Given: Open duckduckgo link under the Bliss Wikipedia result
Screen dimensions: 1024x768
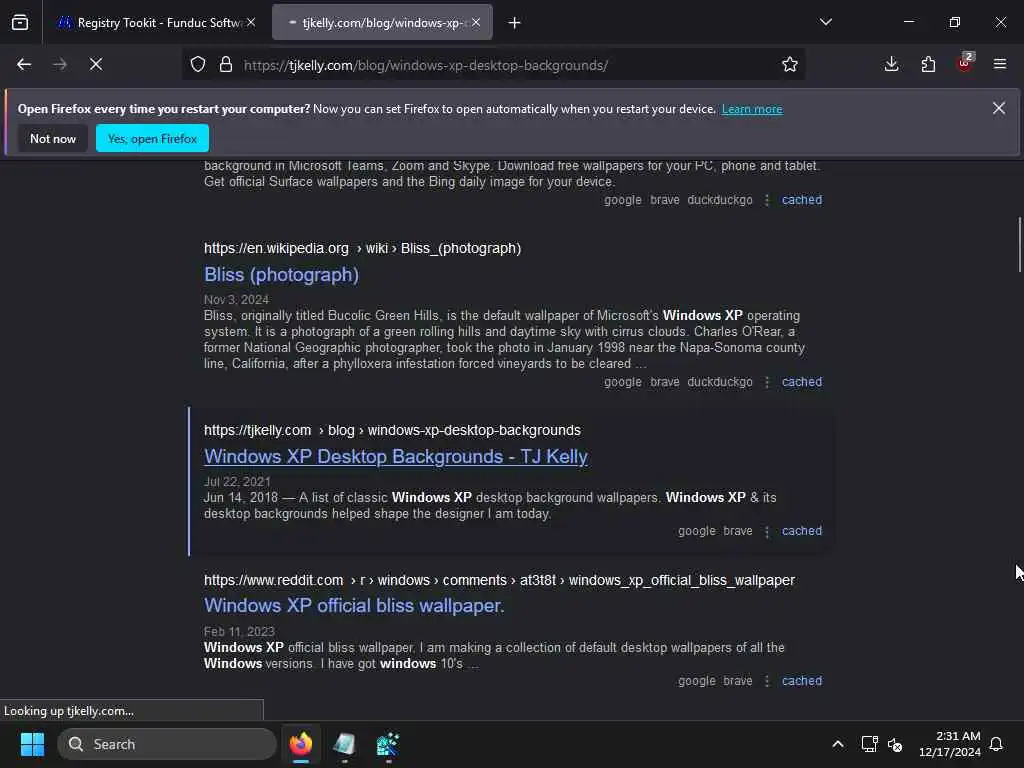Looking at the screenshot, I should coord(720,382).
